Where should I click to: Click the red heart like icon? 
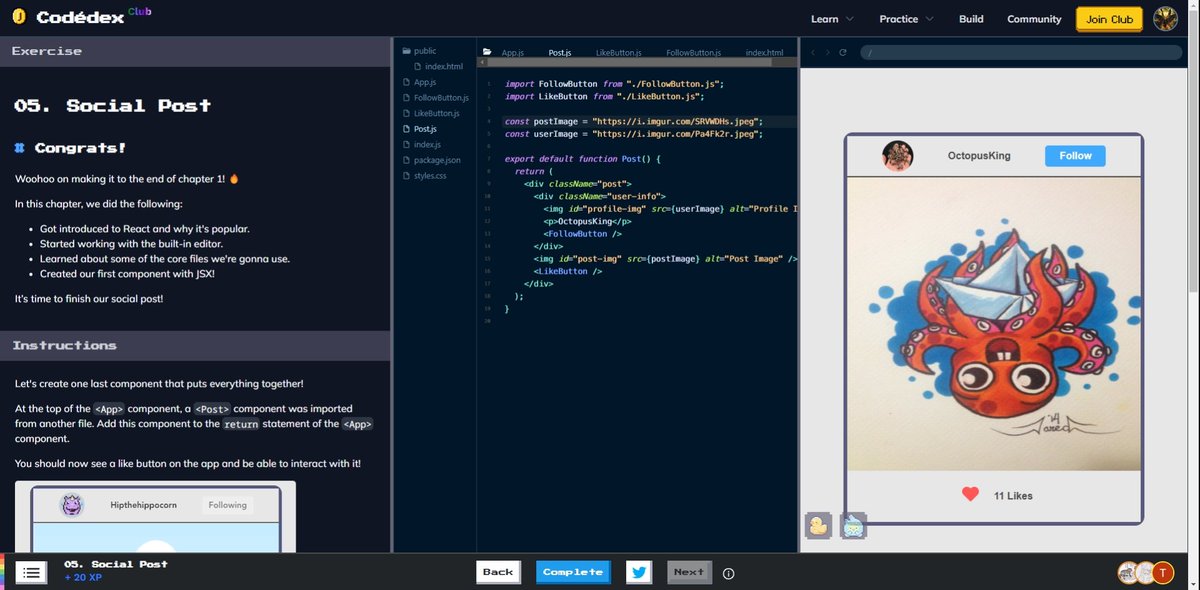tap(970, 495)
